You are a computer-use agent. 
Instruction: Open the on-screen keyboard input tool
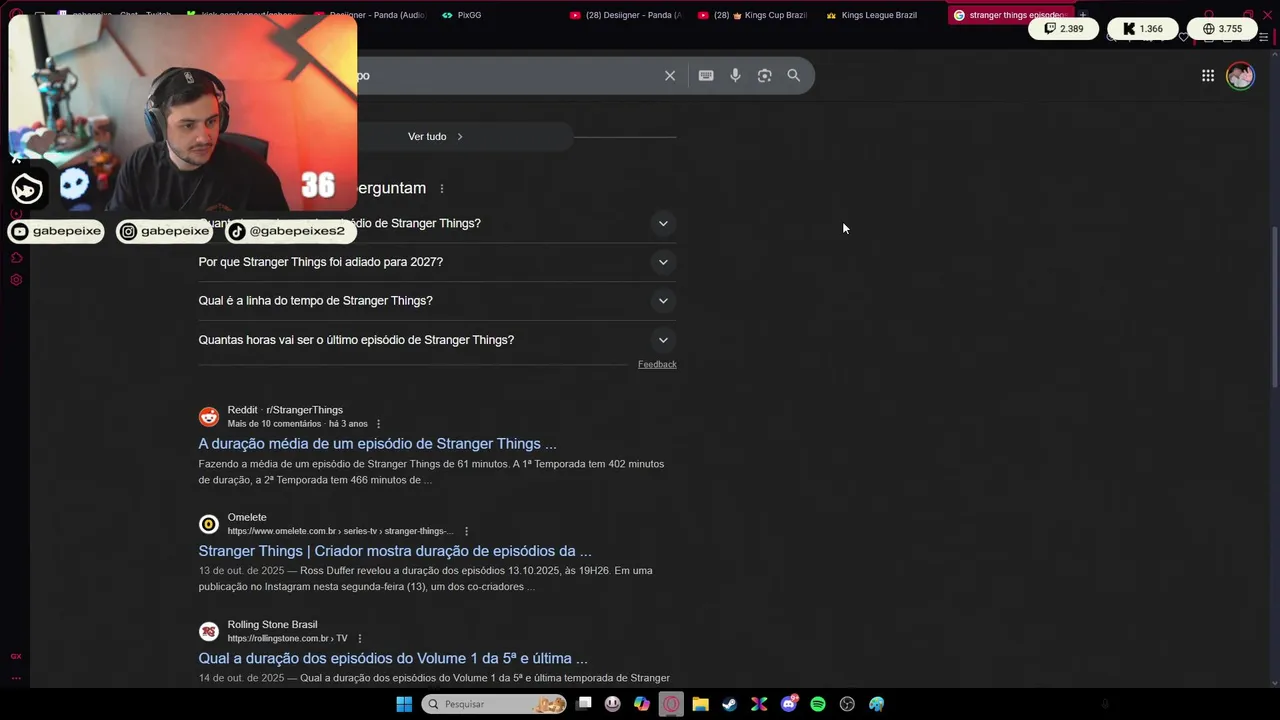(706, 76)
